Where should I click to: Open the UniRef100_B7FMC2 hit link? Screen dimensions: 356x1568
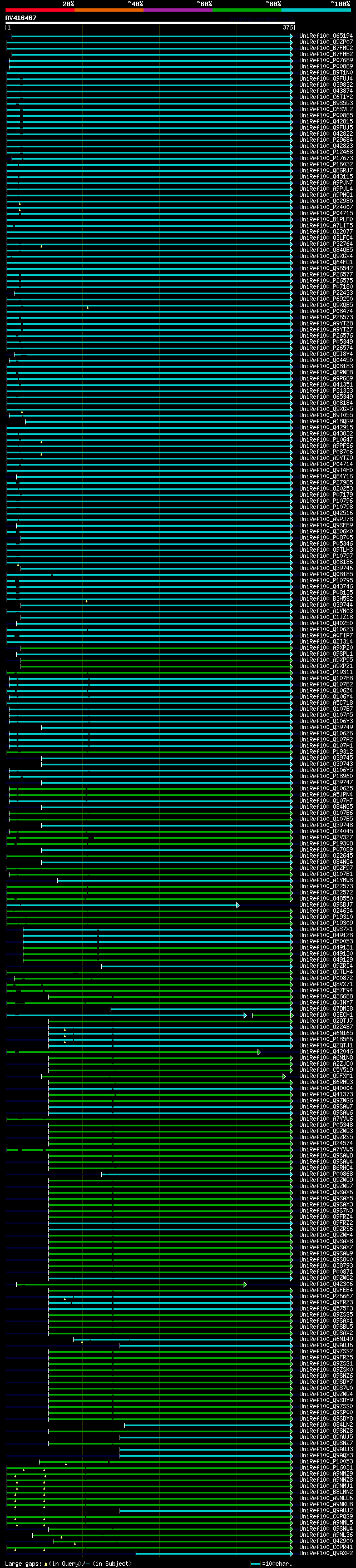coord(325,48)
